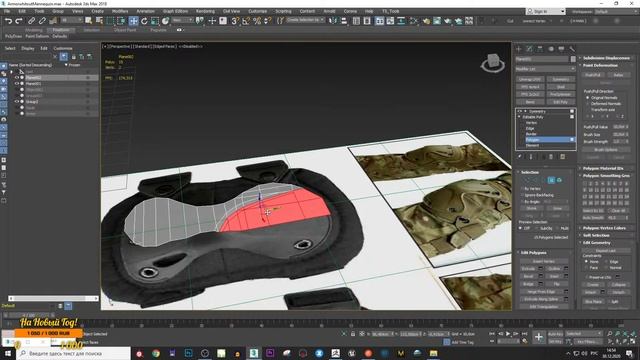
Task: Open the Render Setup teapot icon
Action: tap(426, 21)
